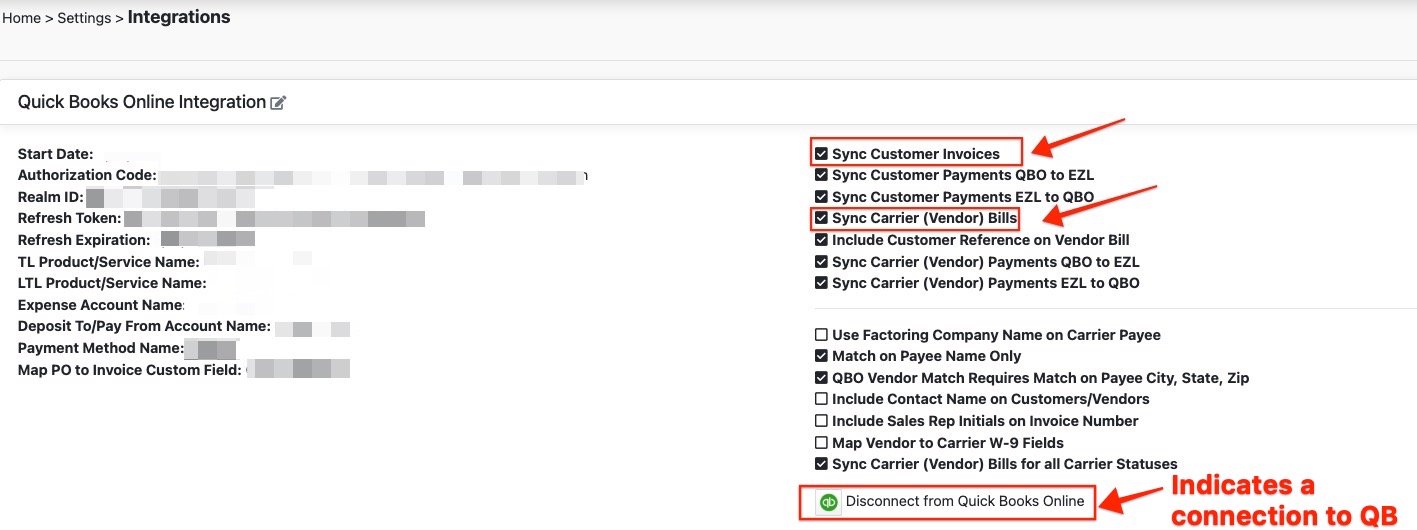Screen dimensions: 1417x530
Task: Click the LTL Product/Service Name label
Action: pos(113,283)
